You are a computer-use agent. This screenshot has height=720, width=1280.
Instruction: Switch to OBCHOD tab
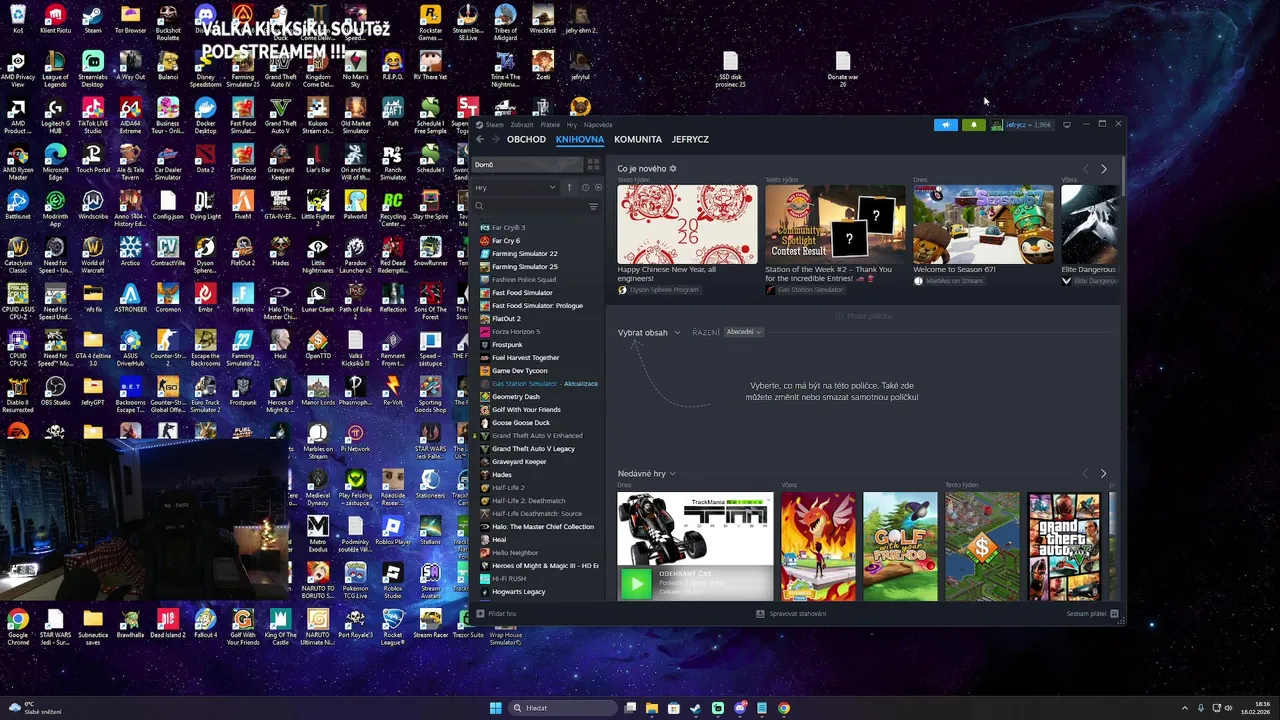(x=526, y=140)
